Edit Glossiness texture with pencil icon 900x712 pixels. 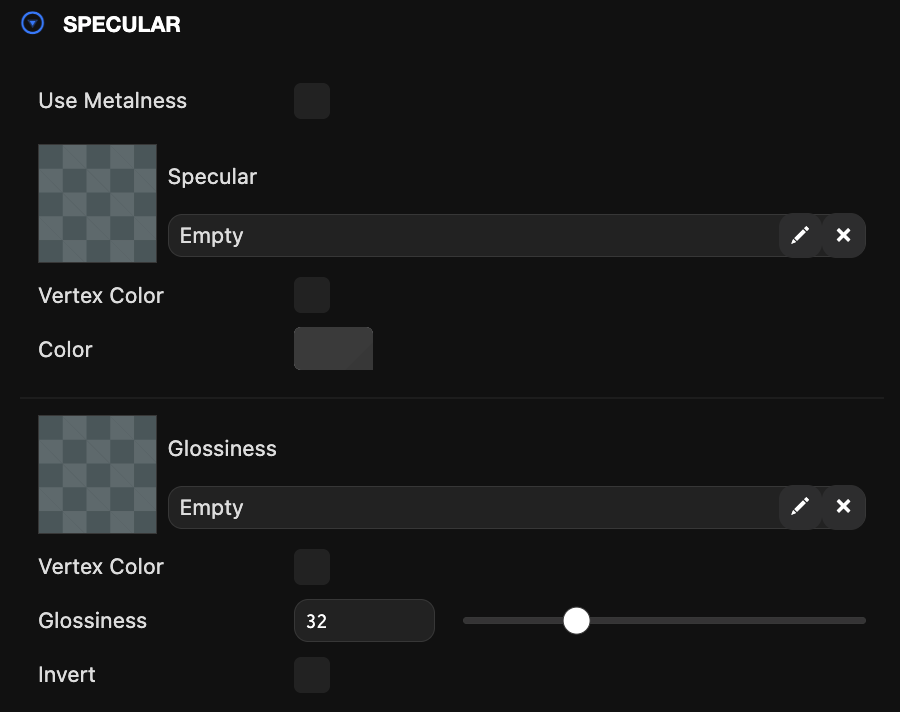click(x=800, y=507)
